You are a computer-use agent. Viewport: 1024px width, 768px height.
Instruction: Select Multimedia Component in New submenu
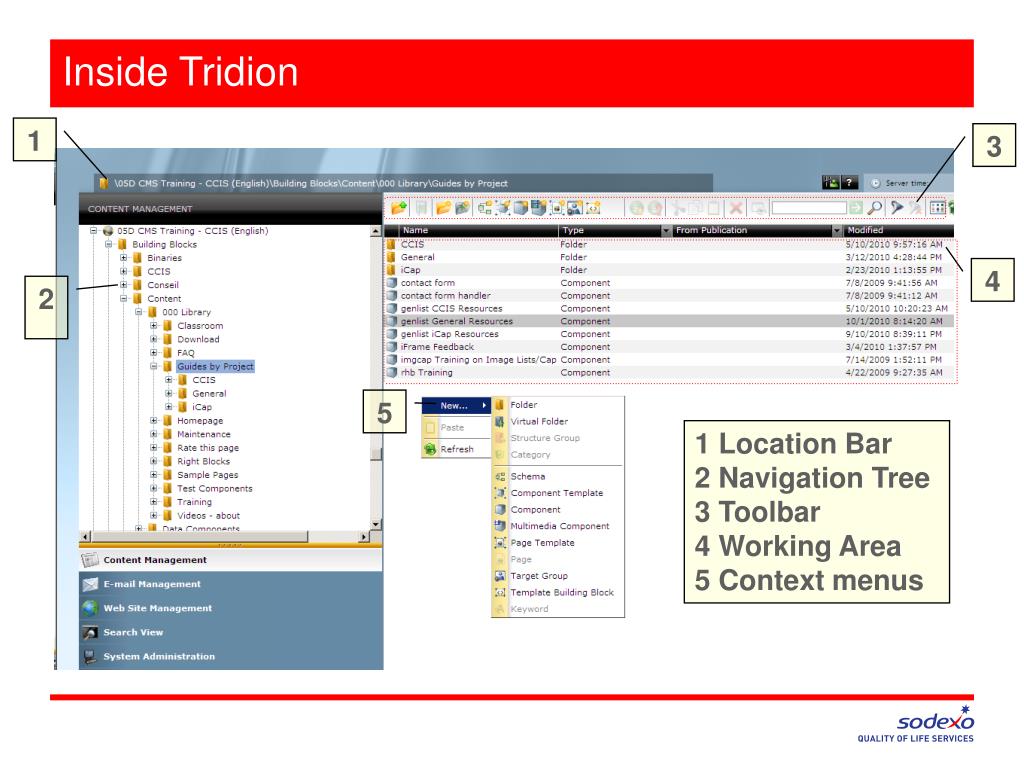click(x=560, y=526)
